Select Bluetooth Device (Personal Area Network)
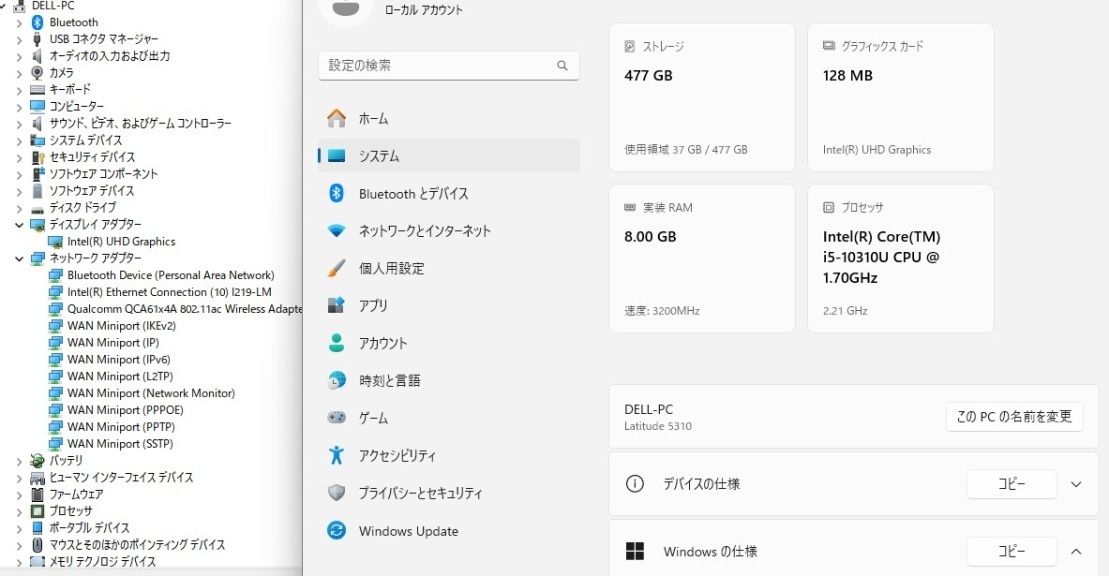This screenshot has width=1109, height=576. click(161, 275)
